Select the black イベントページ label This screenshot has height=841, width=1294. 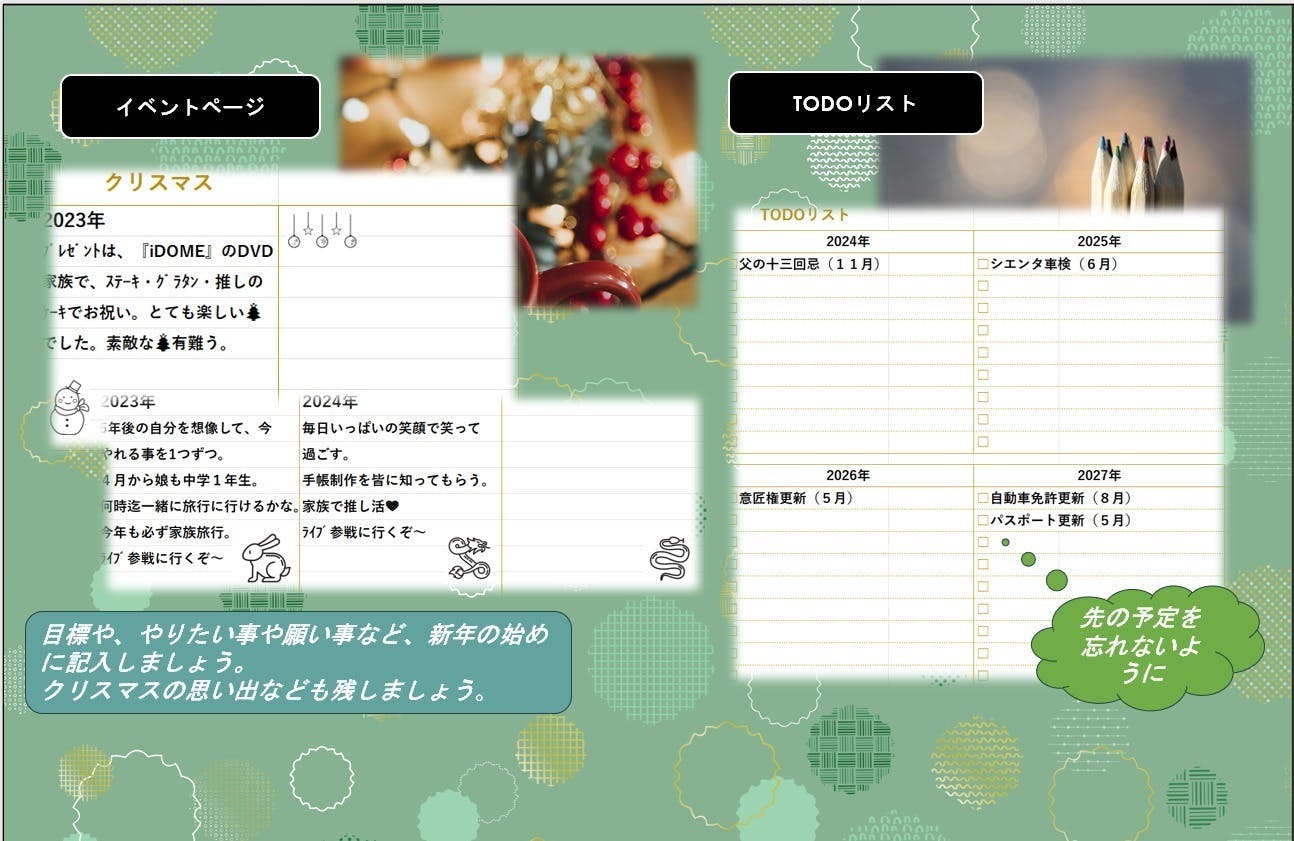tap(190, 106)
